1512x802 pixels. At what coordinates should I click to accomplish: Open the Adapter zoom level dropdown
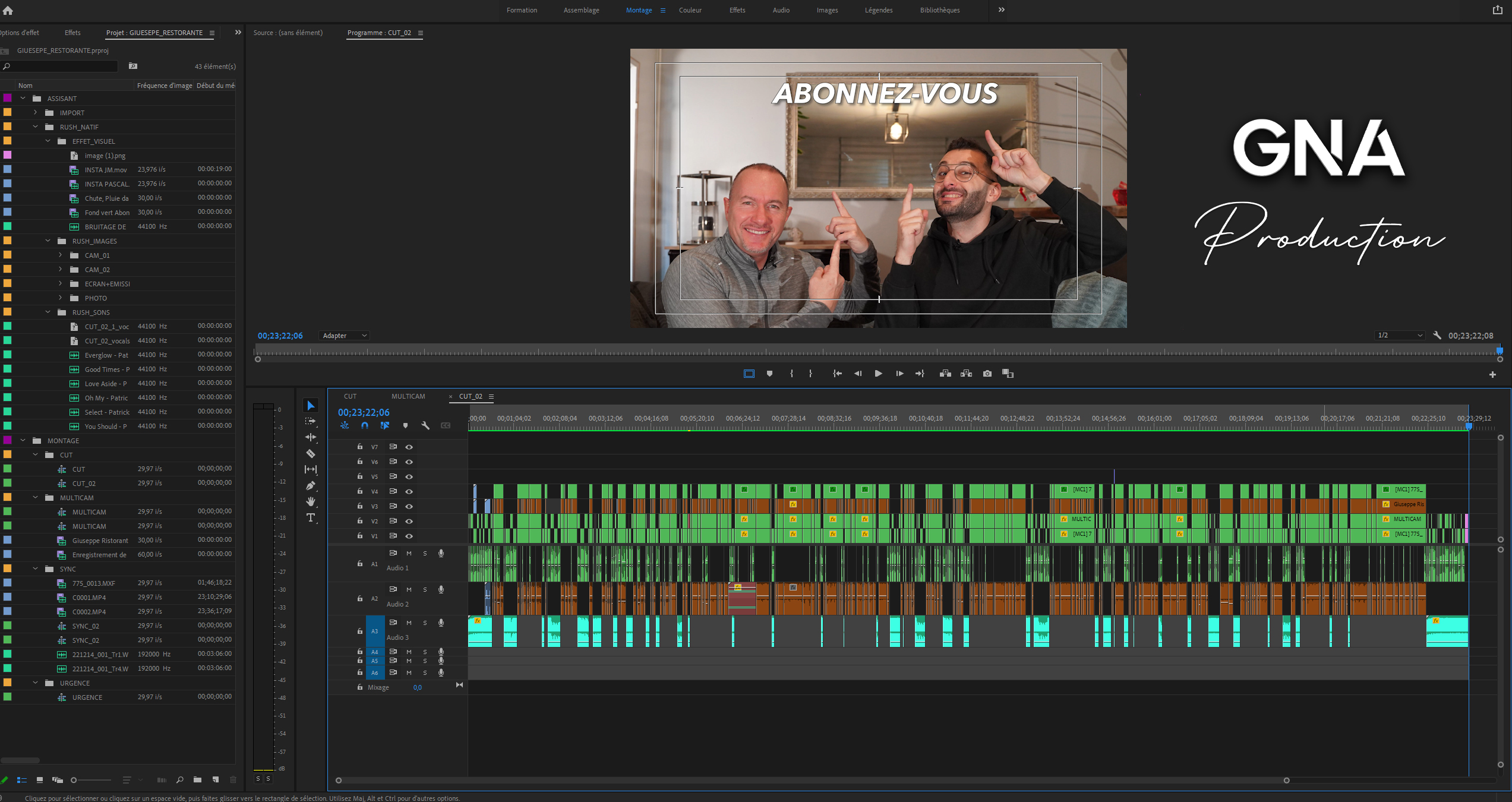click(345, 336)
